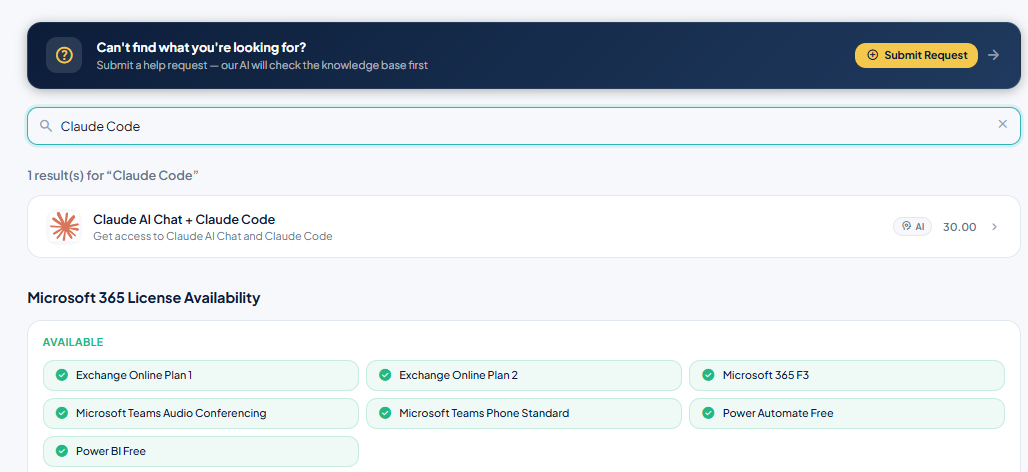Click green check beside Teams Phone Standard
Viewport: 1028px width, 472px height.
(385, 413)
